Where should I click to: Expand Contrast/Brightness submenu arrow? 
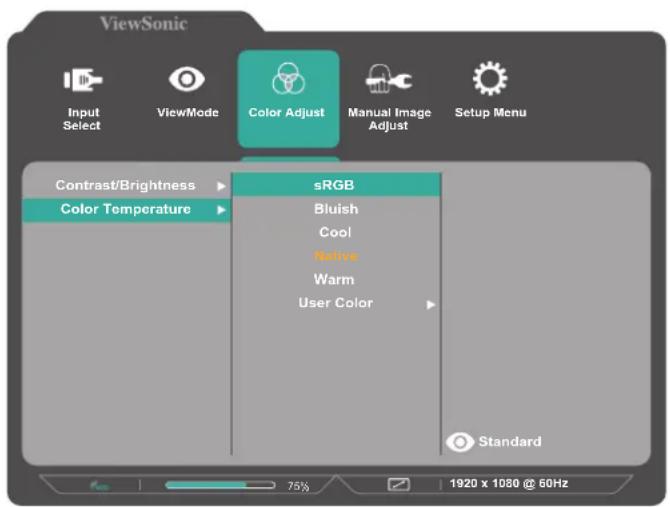coord(221,186)
